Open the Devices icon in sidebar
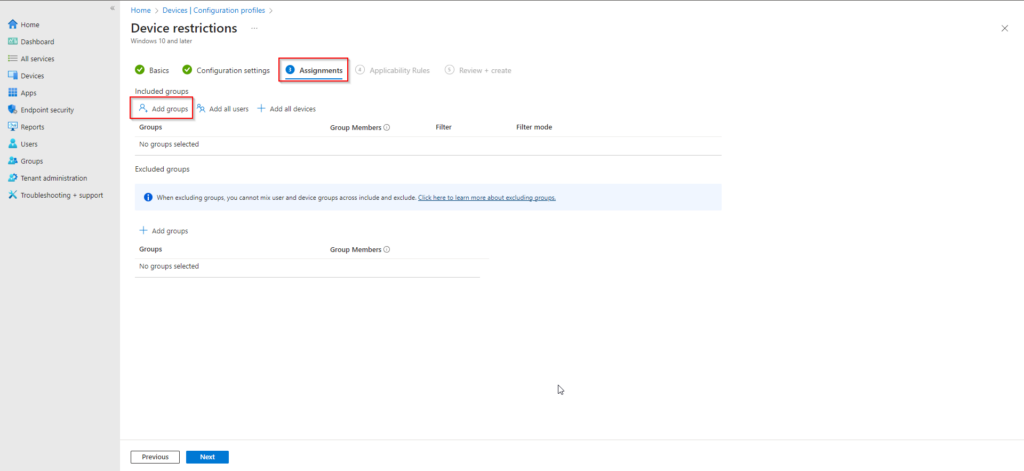 point(12,76)
